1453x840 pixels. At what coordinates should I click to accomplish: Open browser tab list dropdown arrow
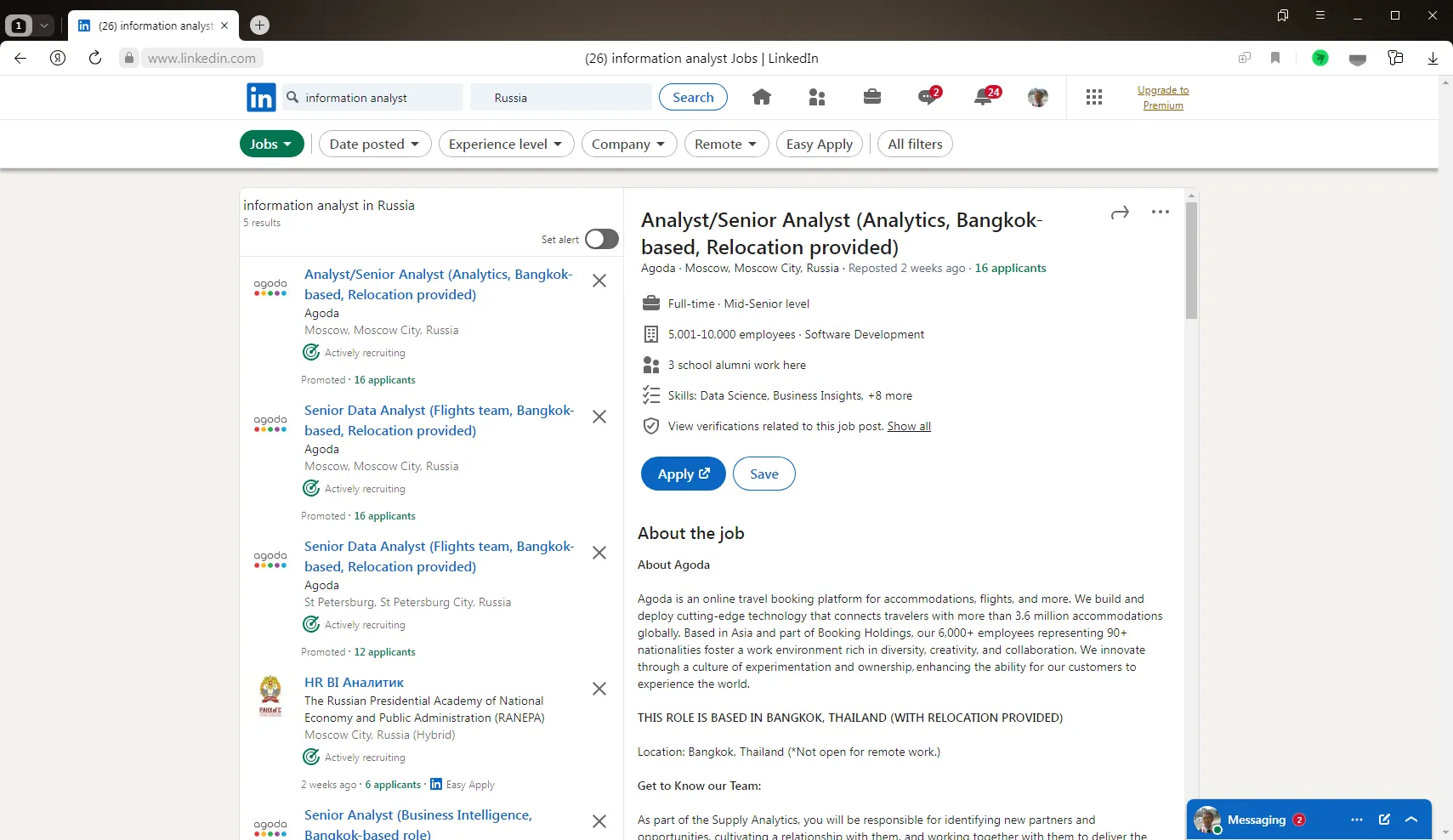tap(44, 26)
